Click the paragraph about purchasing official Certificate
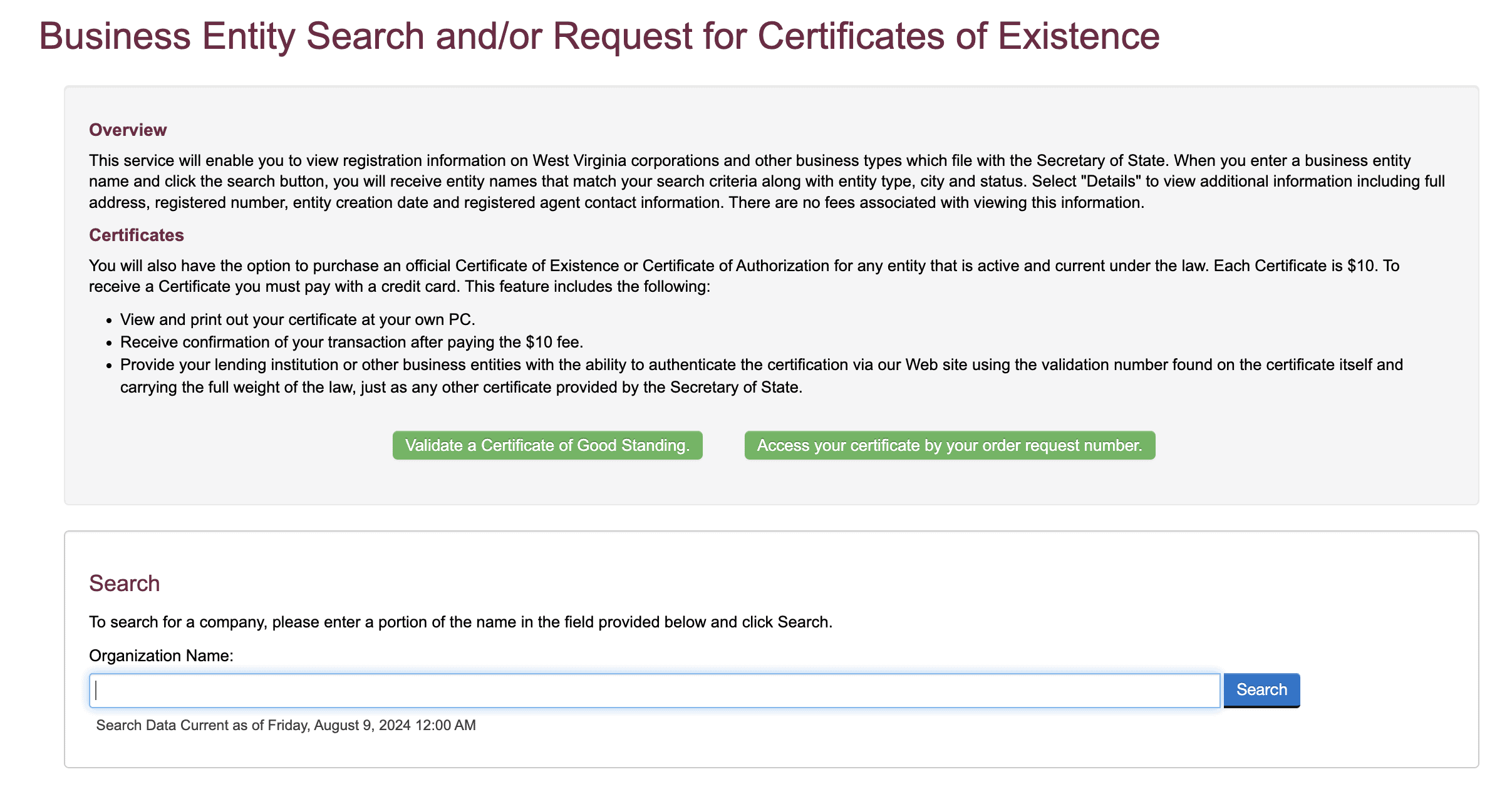Screen dimensions: 1512x804 [x=744, y=276]
